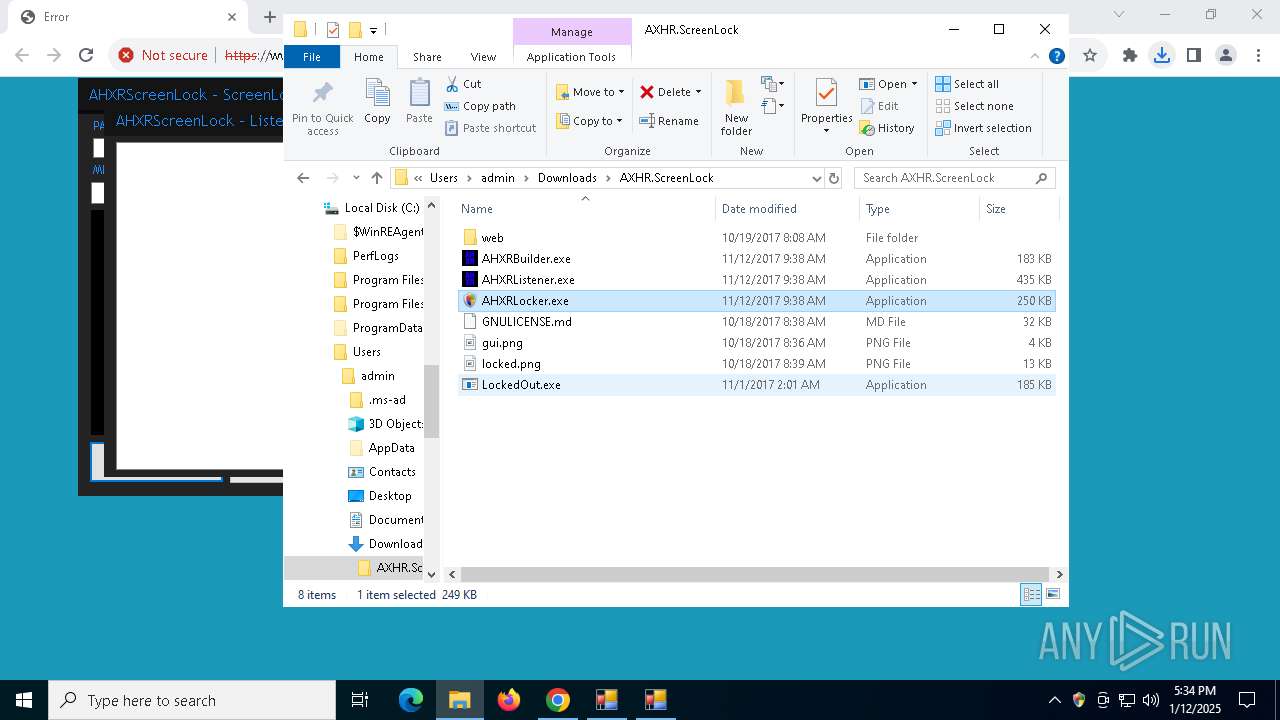The image size is (1280, 720).
Task: Open file History in ribbon
Action: 887,128
